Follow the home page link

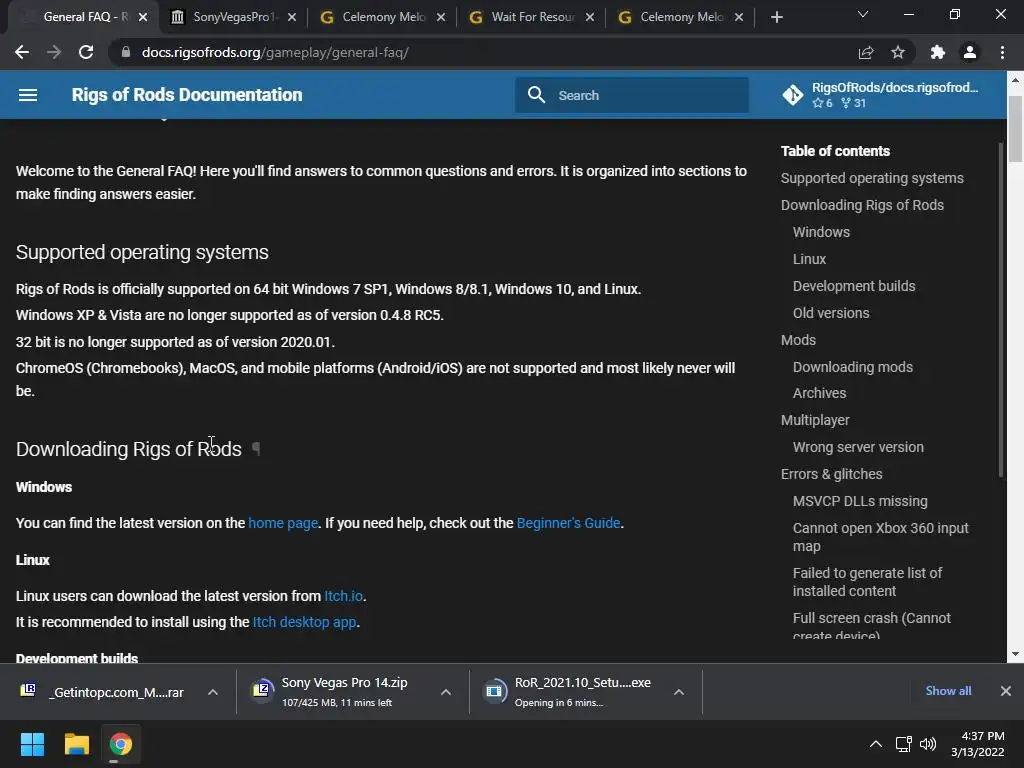283,523
